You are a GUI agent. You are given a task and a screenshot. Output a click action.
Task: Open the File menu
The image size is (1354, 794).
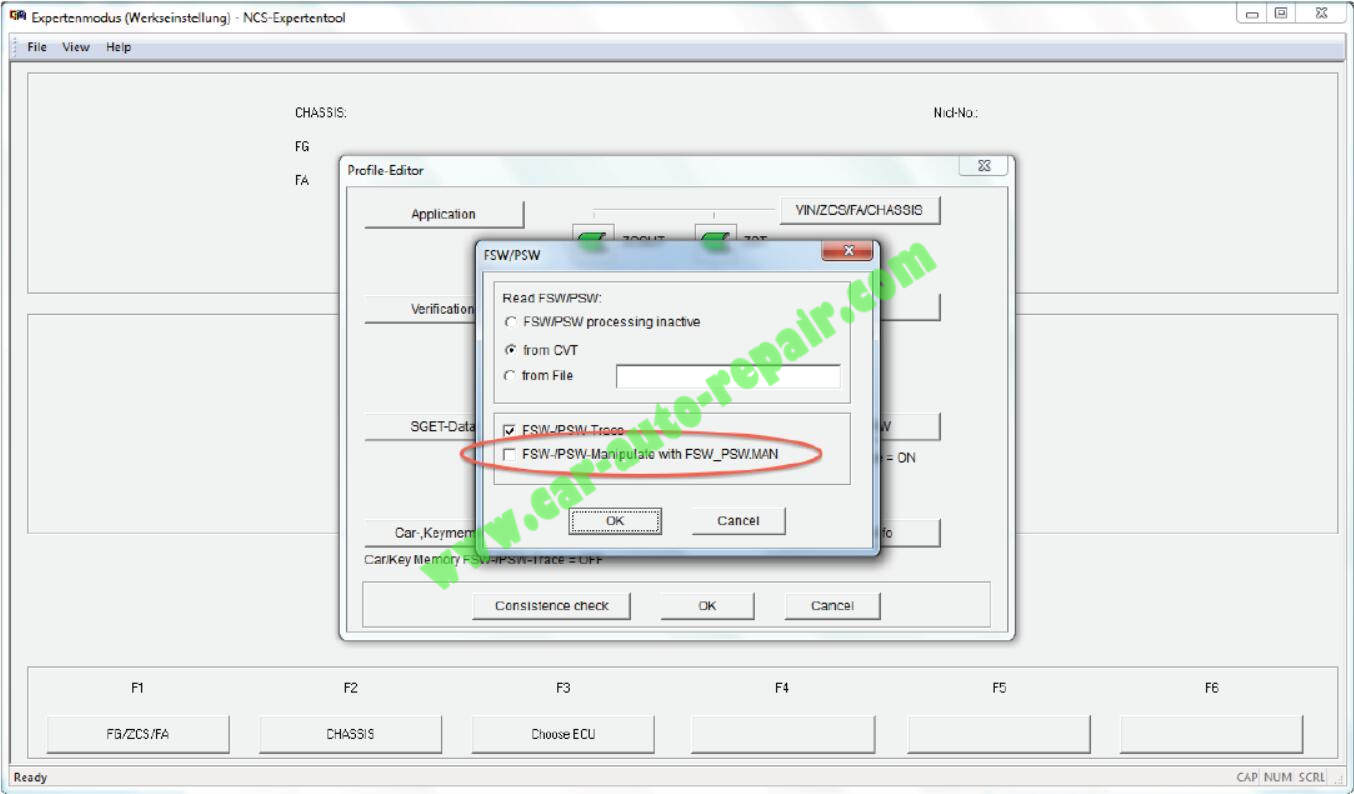pos(37,47)
